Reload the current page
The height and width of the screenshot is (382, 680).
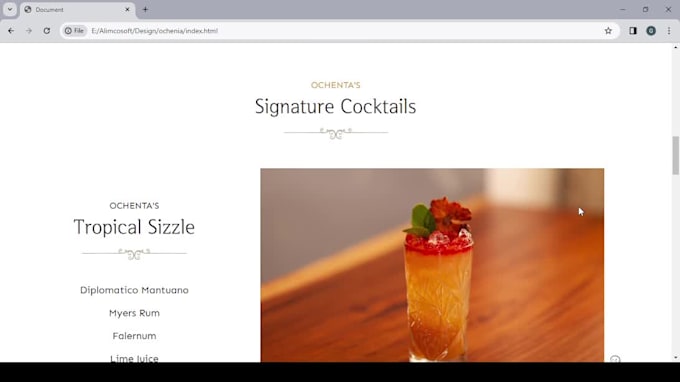(x=47, y=31)
